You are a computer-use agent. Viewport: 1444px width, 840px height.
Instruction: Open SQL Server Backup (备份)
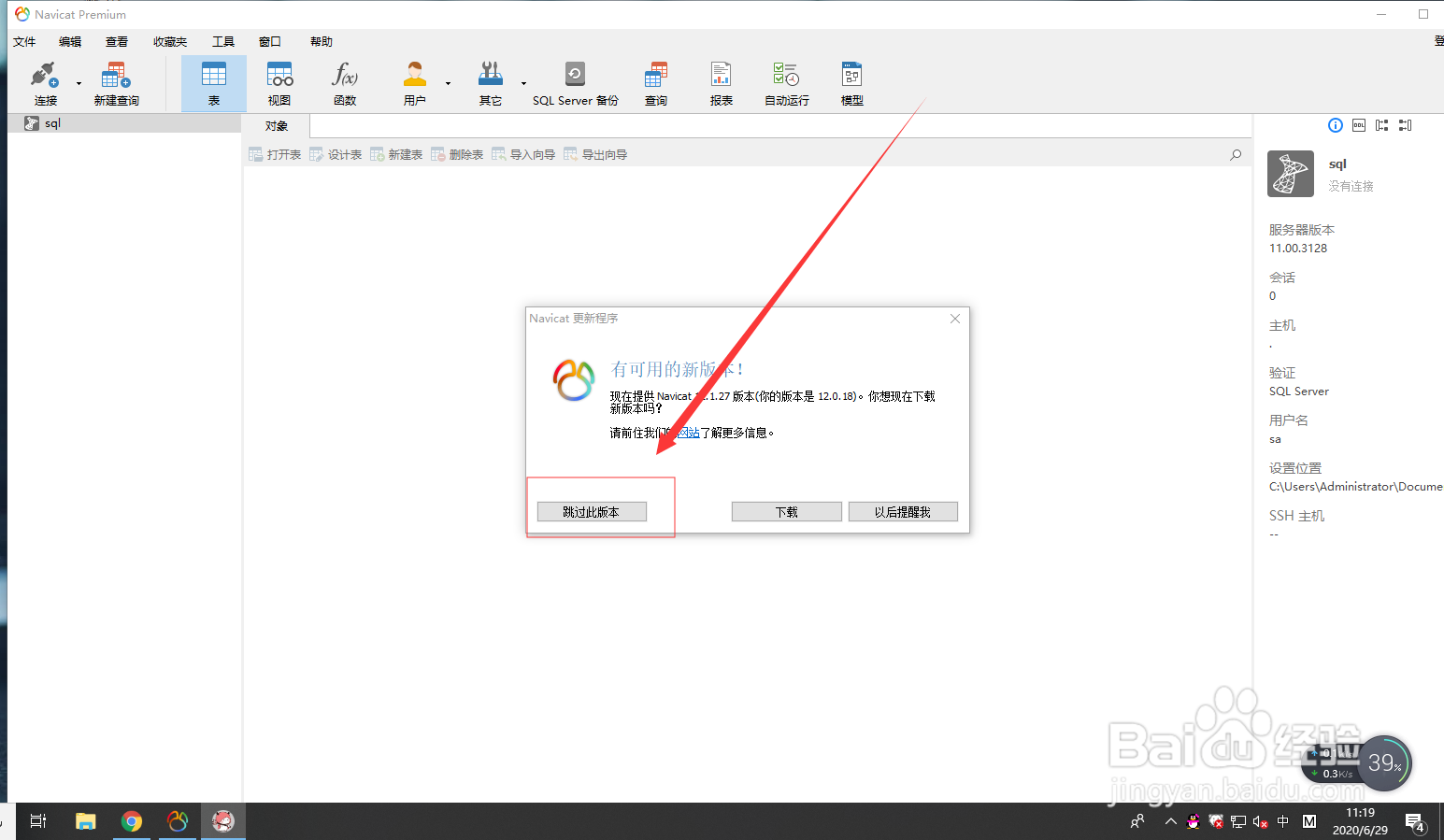(x=576, y=83)
